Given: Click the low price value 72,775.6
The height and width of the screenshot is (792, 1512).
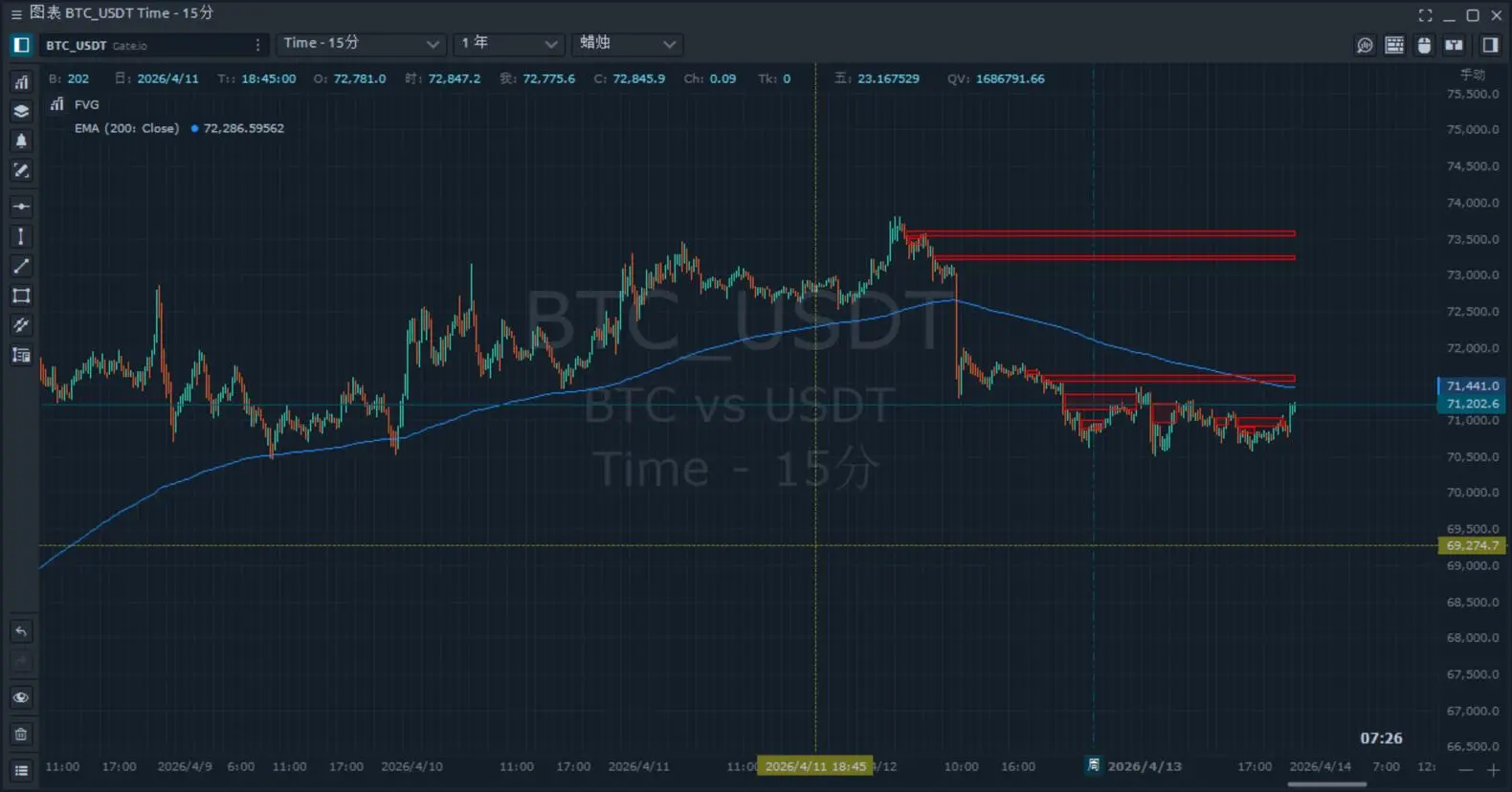Looking at the screenshot, I should tap(549, 78).
